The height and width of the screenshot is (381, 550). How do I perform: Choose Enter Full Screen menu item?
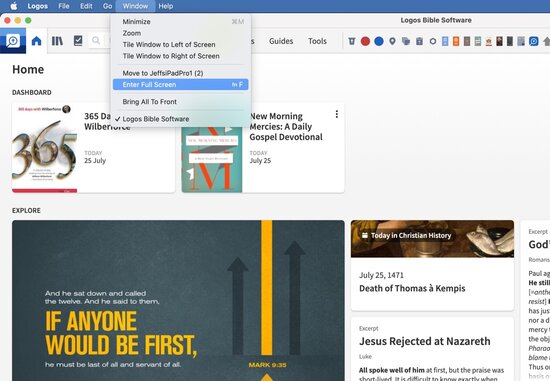(181, 85)
